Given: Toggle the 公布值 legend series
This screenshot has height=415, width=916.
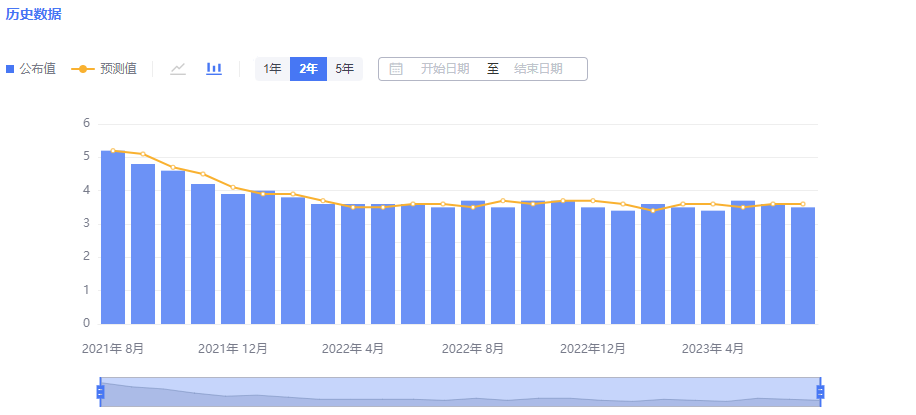Looking at the screenshot, I should 31,69.
